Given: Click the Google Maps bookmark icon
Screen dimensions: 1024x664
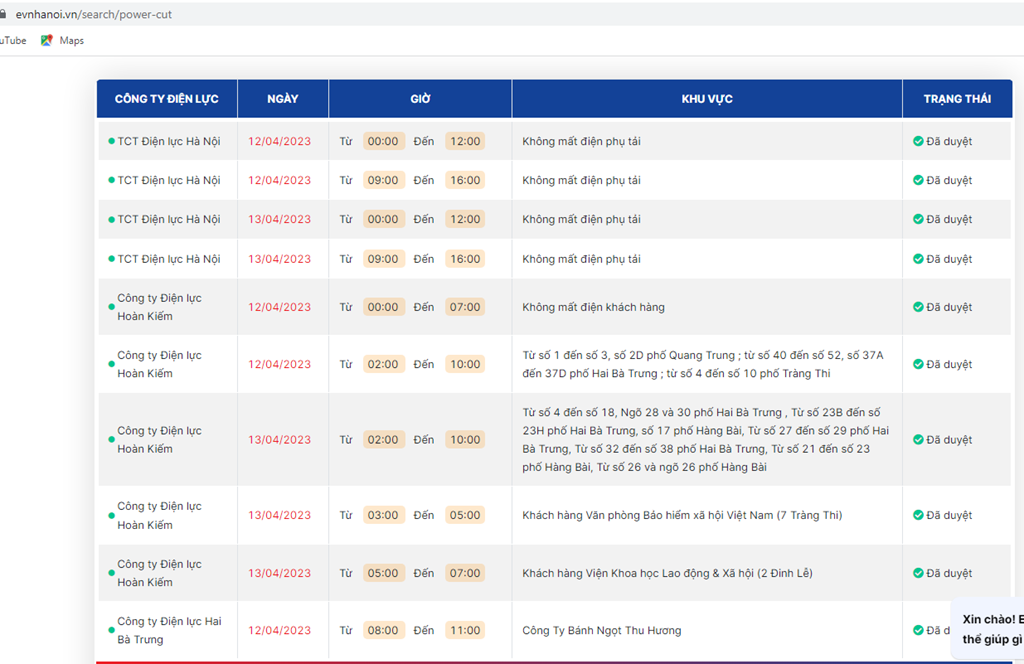Looking at the screenshot, I should 46,40.
